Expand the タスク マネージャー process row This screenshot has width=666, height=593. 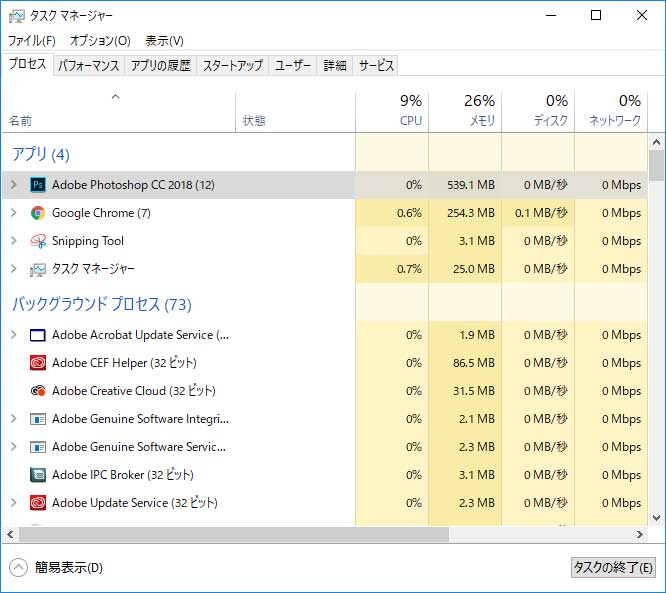click(x=14, y=269)
